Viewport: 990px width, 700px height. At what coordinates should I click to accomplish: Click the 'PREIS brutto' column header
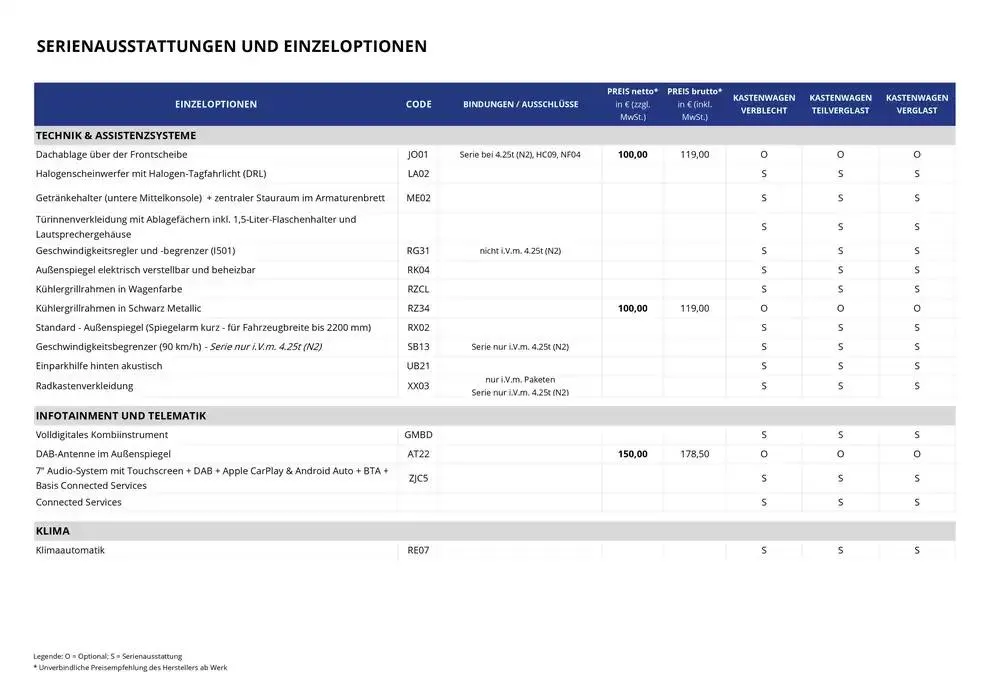click(x=694, y=104)
